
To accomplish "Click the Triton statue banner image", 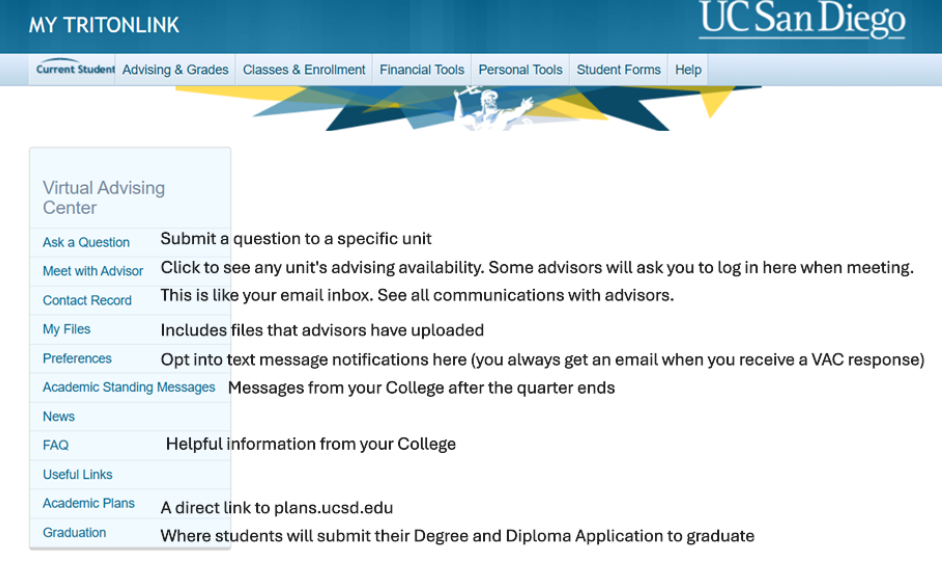I will (x=469, y=108).
